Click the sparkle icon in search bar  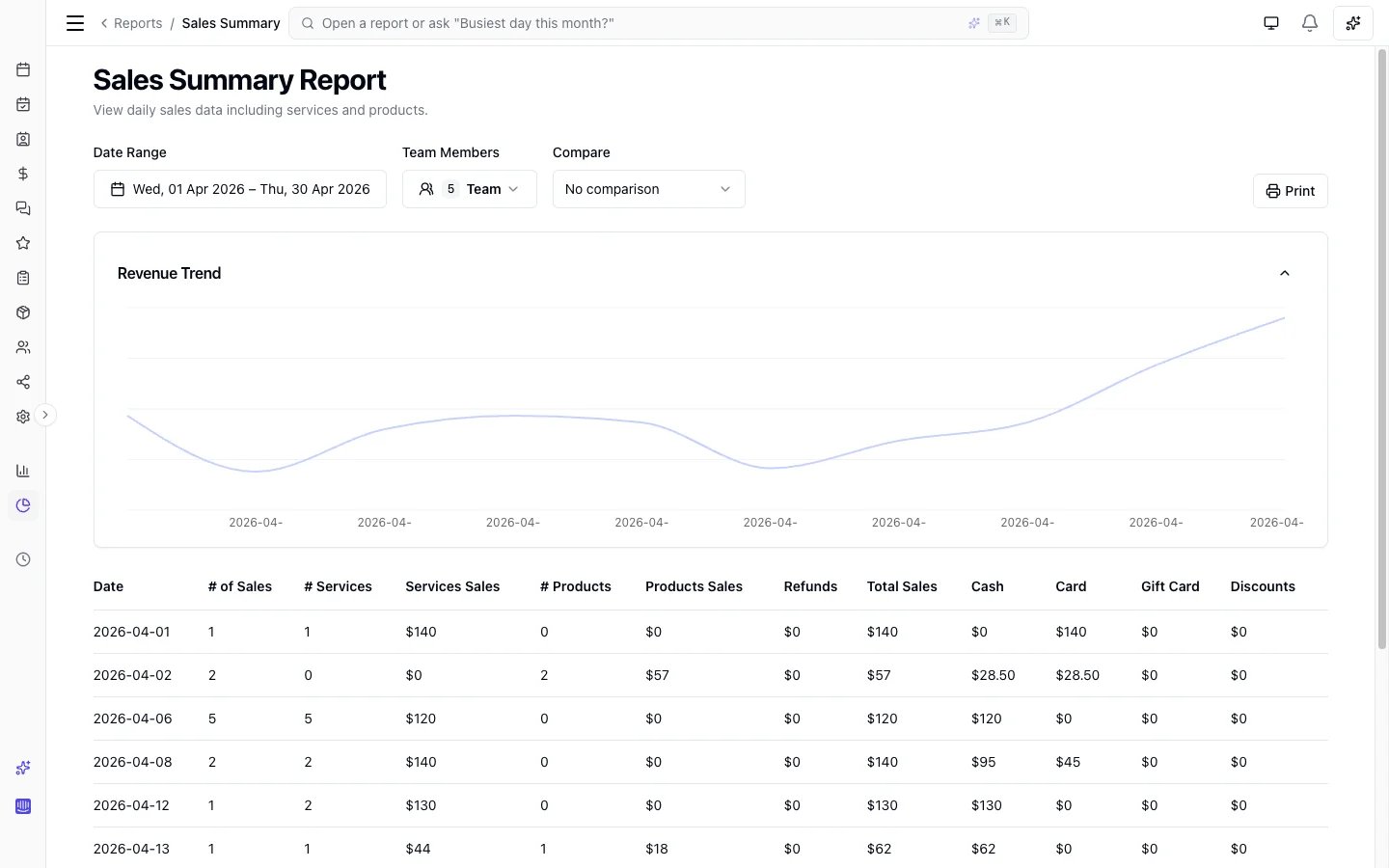[974, 23]
